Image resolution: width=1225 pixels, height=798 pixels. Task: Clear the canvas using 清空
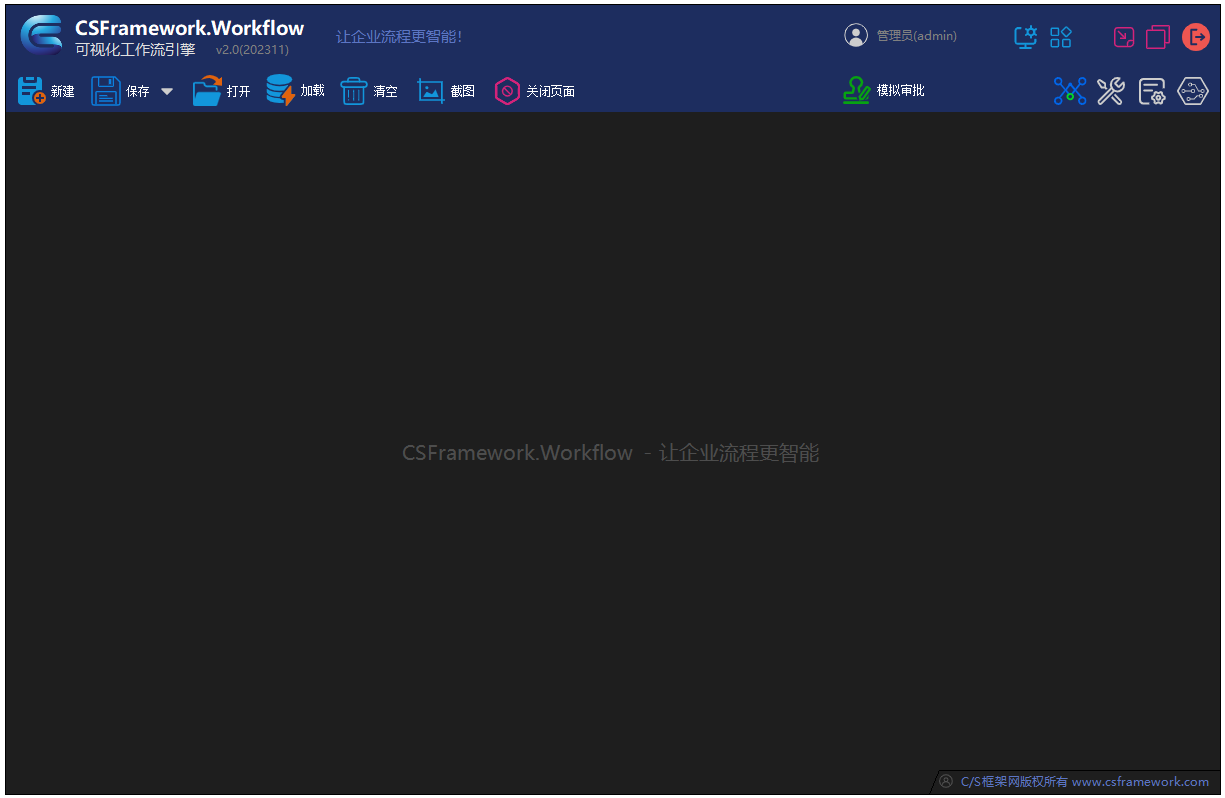pyautogui.click(x=369, y=90)
